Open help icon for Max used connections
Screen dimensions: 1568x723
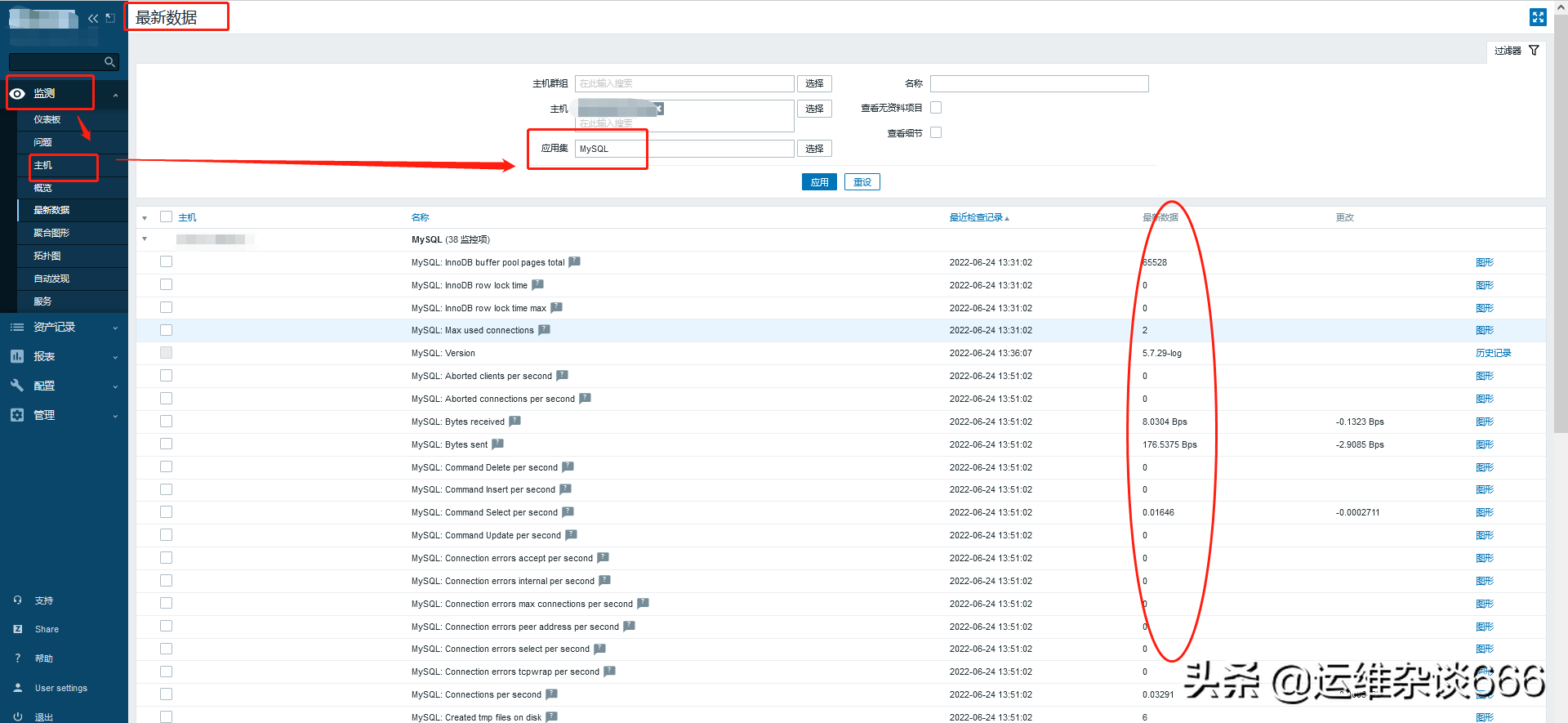(544, 330)
